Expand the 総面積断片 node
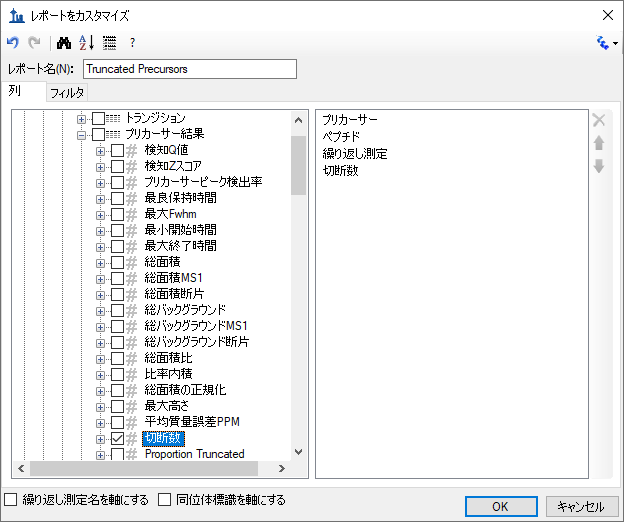Screen dimensions: 624x522 tap(100, 295)
